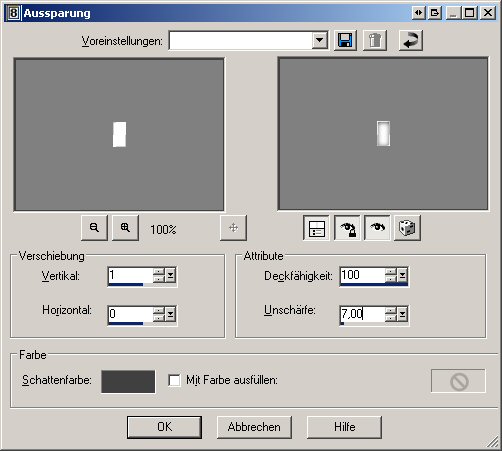Confirm the dialog with OK
Image resolution: width=502 pixels, height=451 pixels.
tap(164, 427)
